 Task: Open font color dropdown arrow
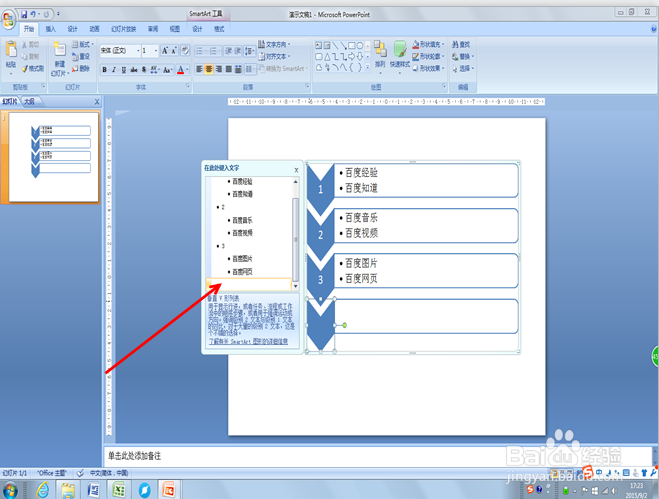pyautogui.click(x=187, y=70)
